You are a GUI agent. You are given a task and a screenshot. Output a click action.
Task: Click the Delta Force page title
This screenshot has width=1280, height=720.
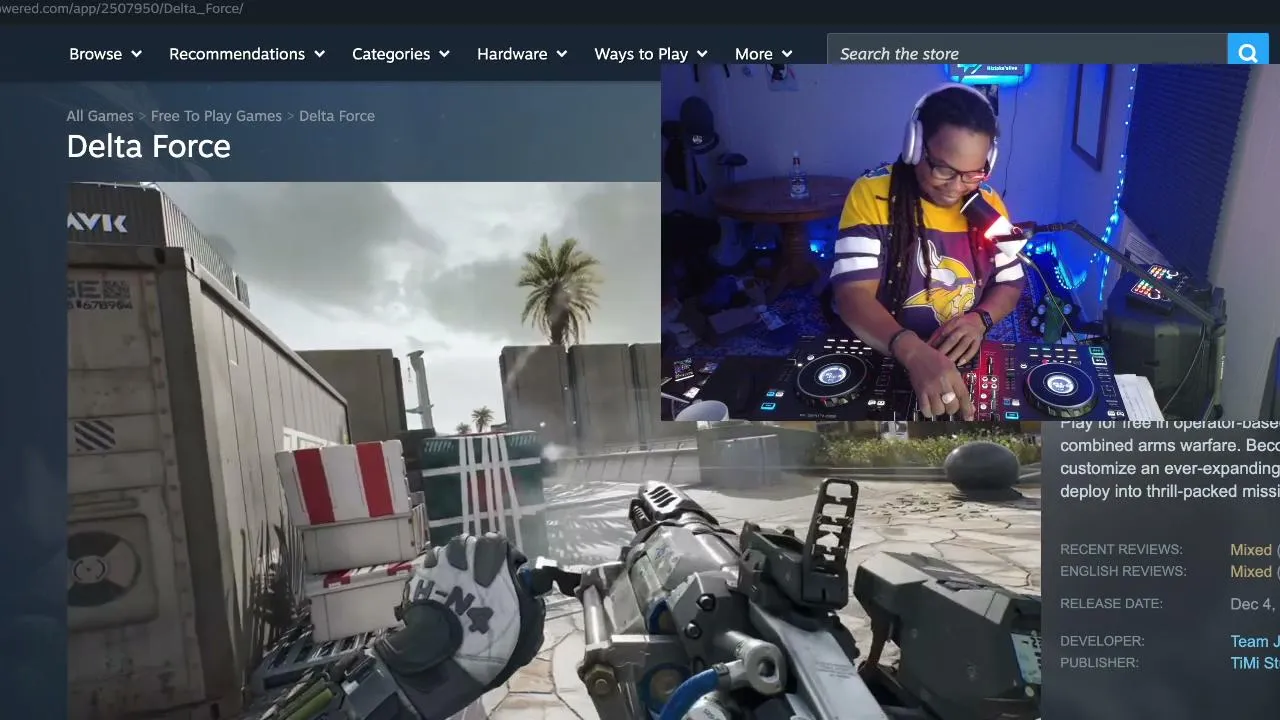(x=149, y=147)
